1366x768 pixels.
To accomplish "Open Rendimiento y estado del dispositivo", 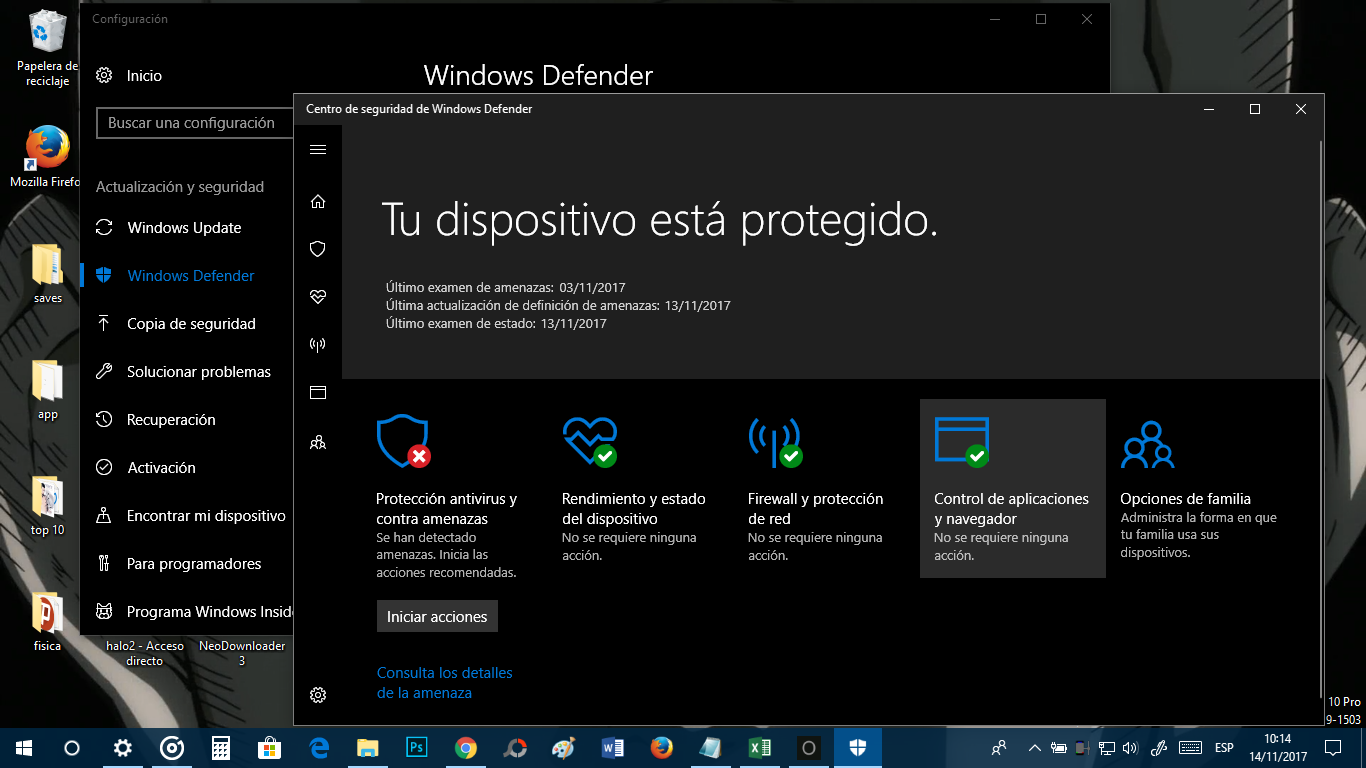I will [634, 509].
